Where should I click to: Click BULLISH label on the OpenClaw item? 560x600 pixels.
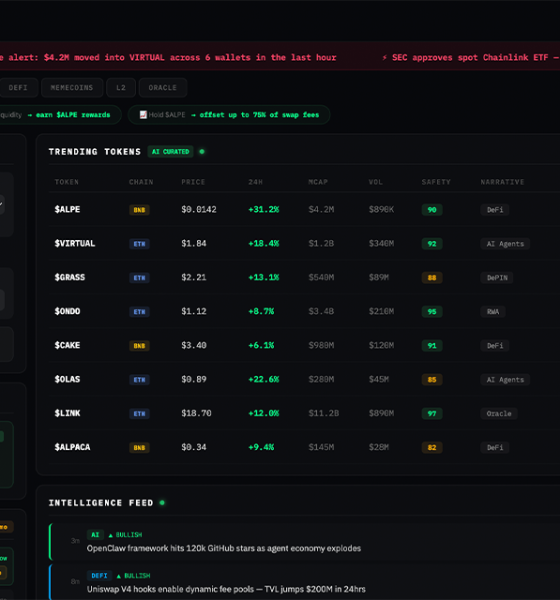pyautogui.click(x=125, y=535)
